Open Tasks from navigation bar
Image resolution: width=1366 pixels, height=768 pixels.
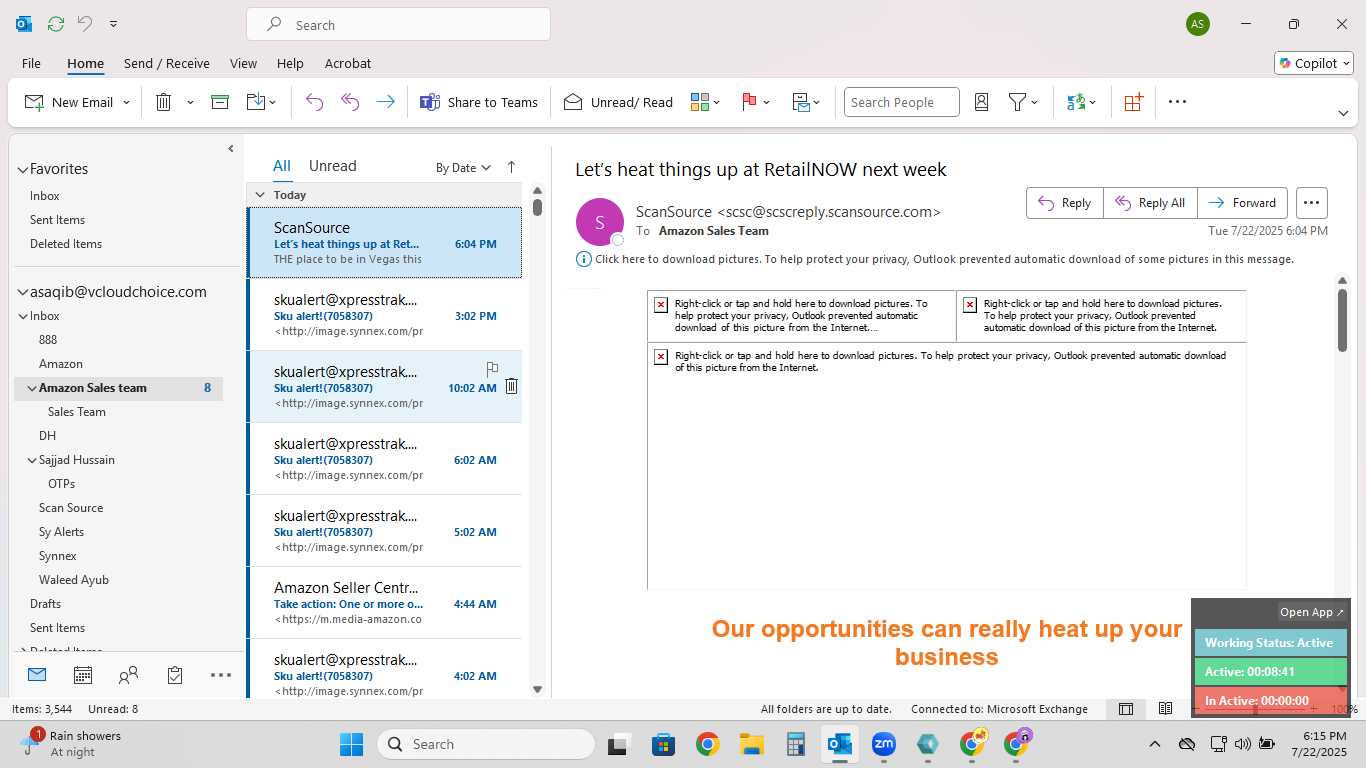(175, 676)
